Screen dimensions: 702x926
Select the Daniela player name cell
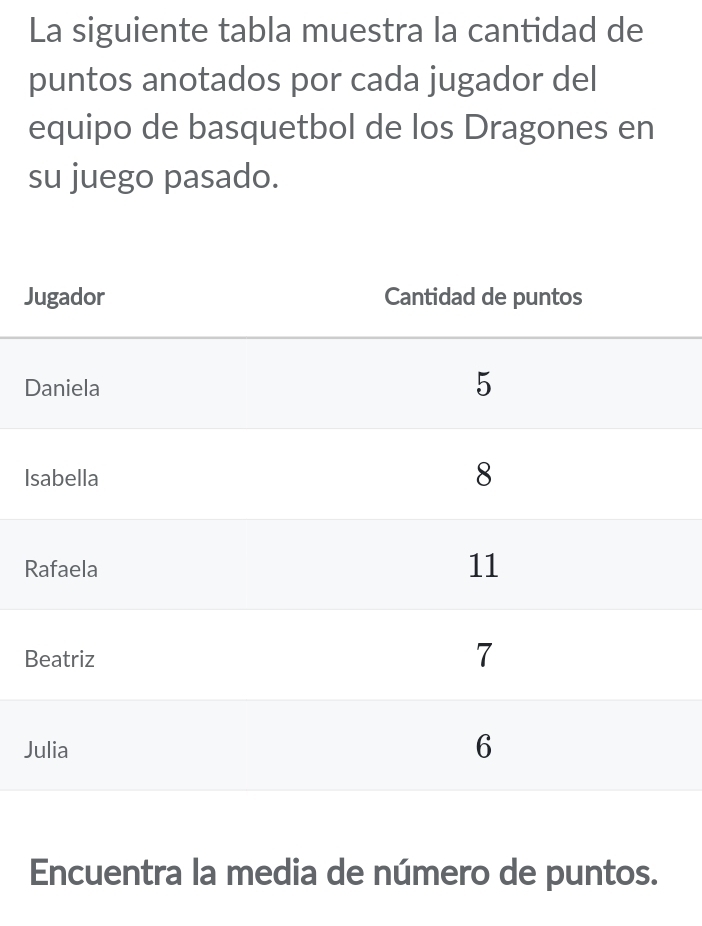[x=62, y=388]
